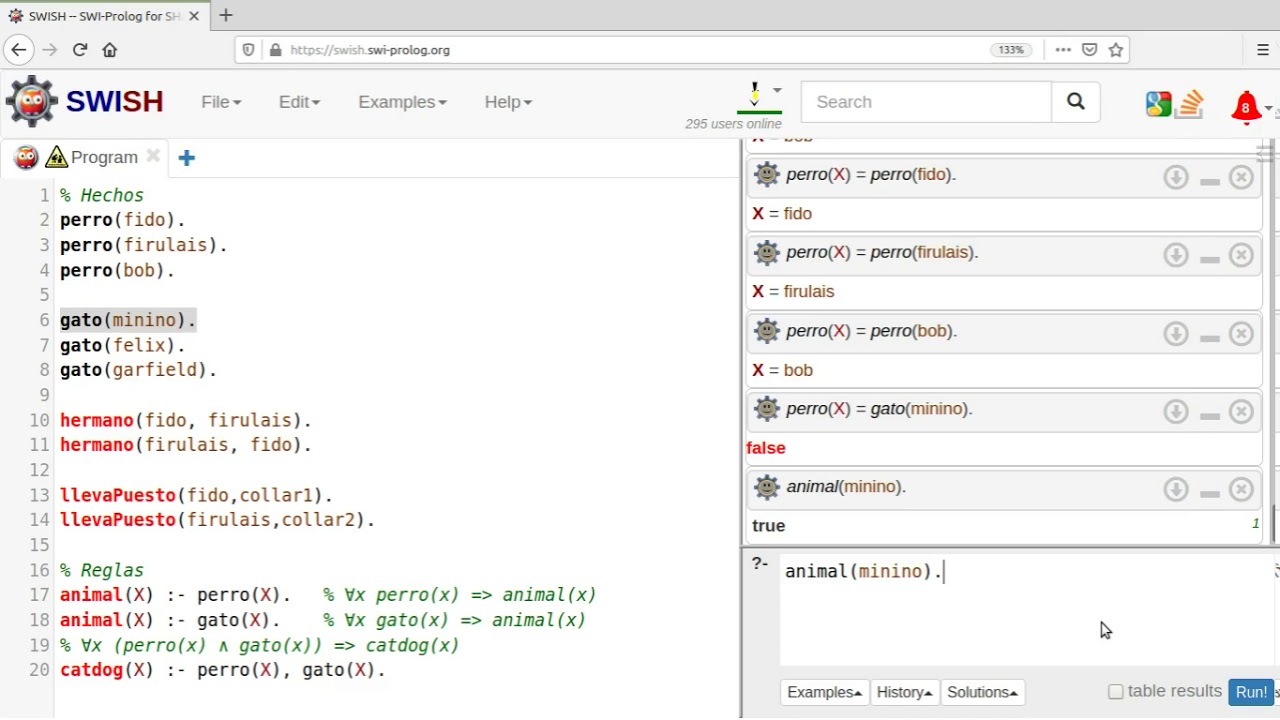Click the magnifier search button
1280x720 pixels.
(x=1076, y=102)
